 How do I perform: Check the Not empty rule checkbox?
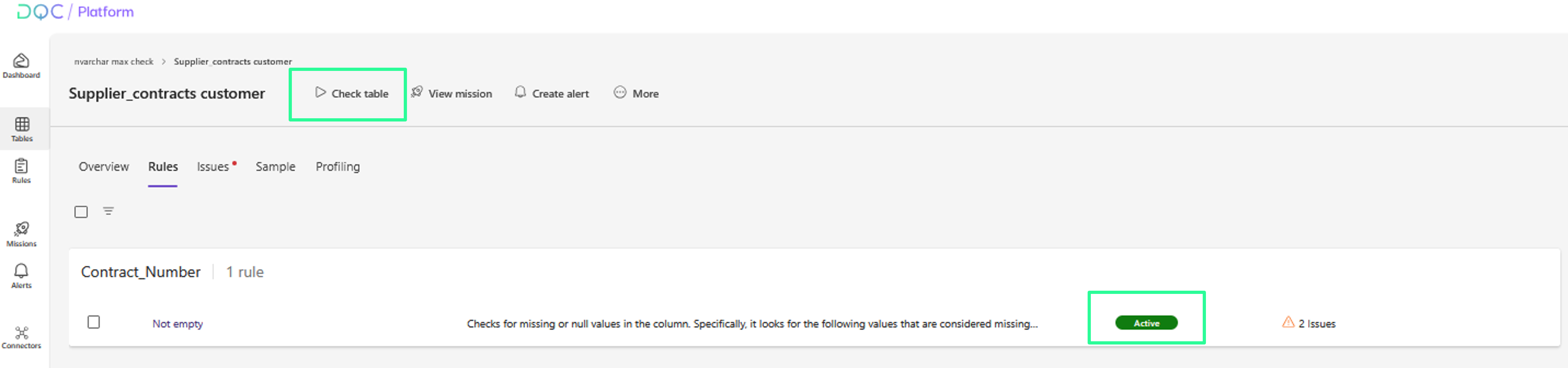click(x=94, y=322)
